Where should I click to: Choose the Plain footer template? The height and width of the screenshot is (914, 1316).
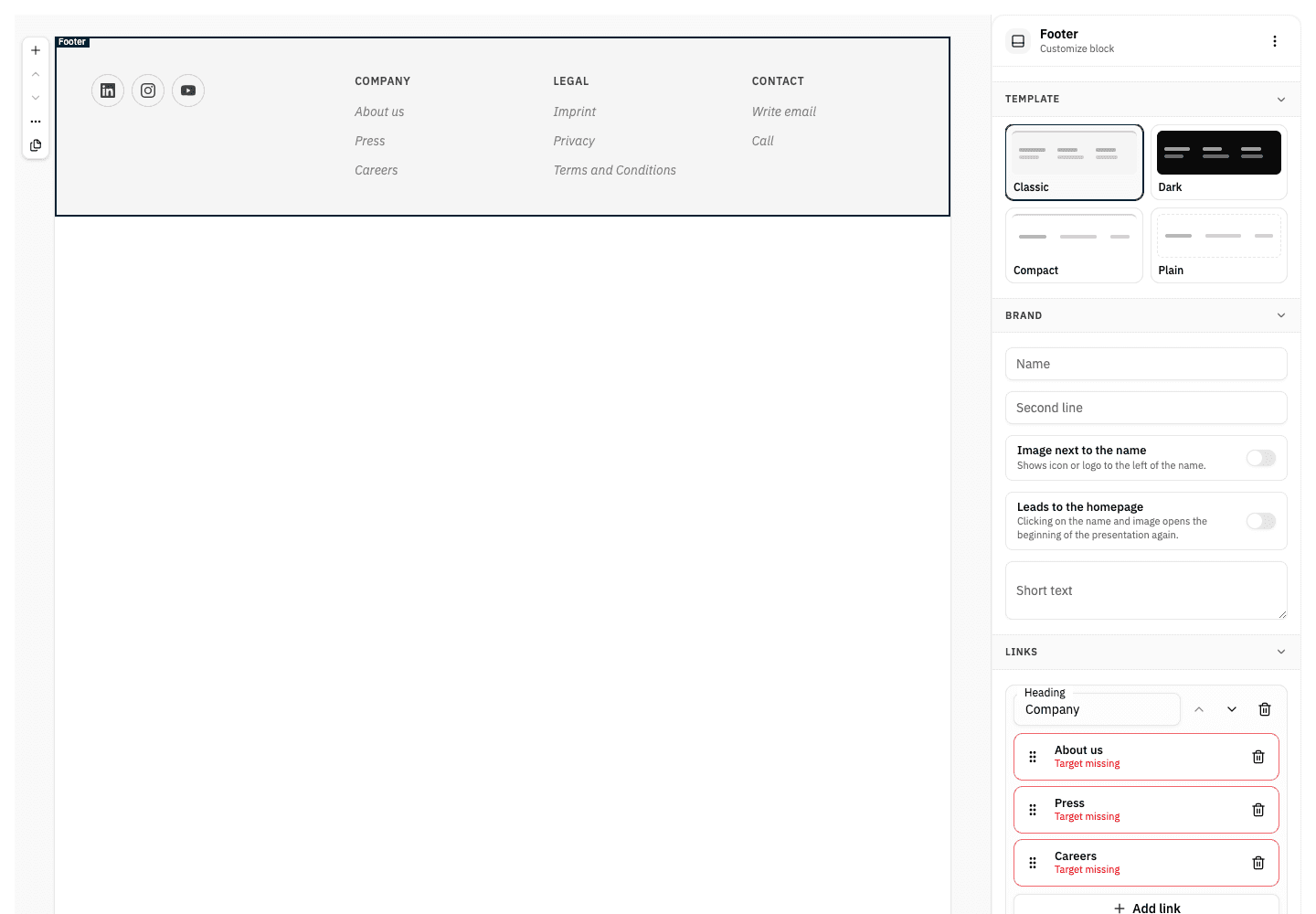(1219, 245)
